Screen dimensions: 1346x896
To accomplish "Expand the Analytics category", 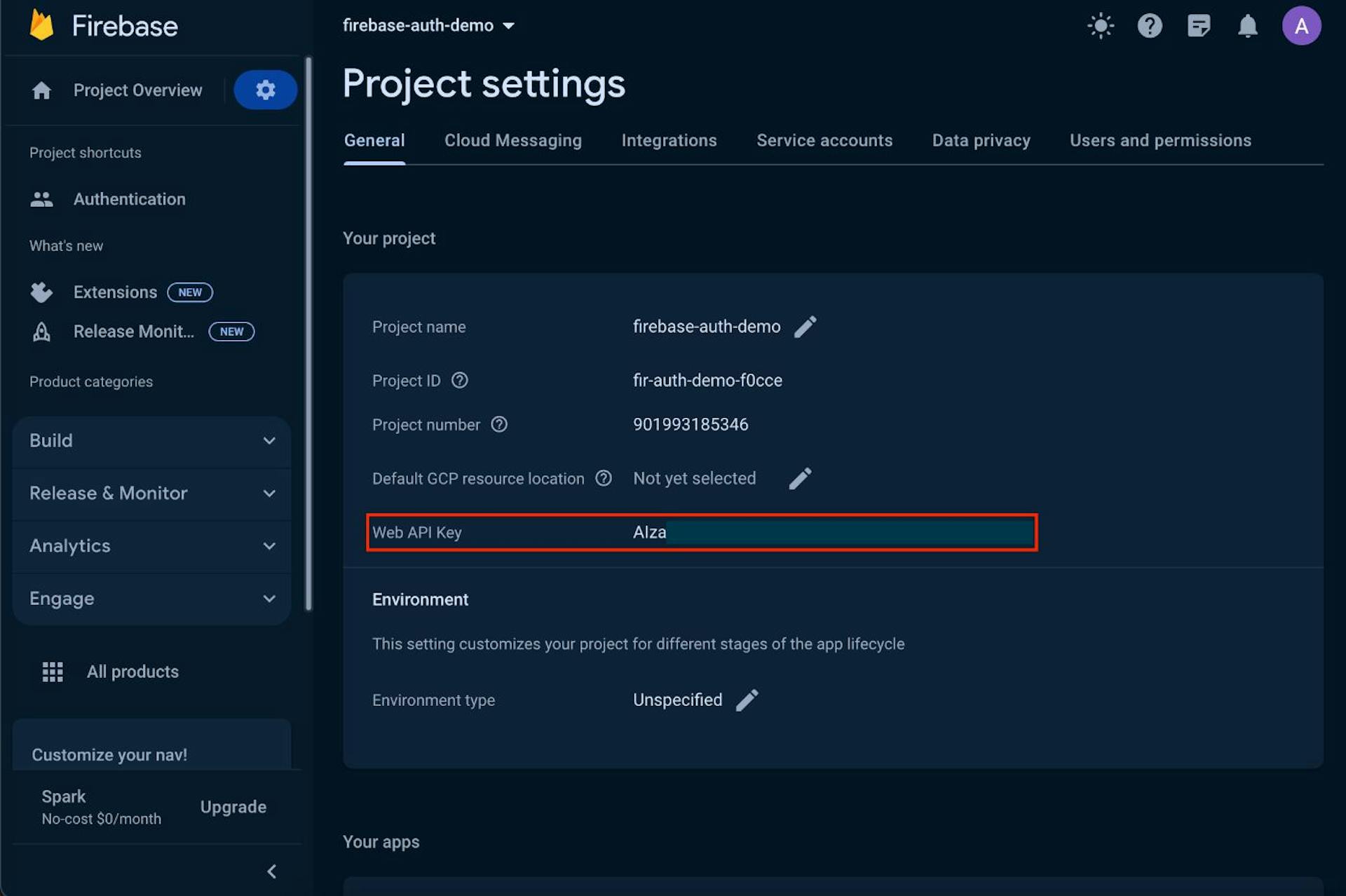I will click(151, 545).
